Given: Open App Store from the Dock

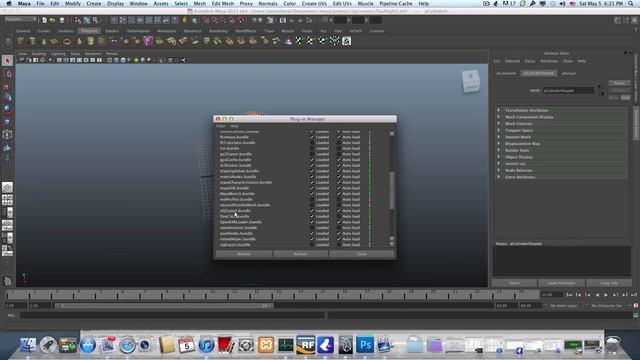Looking at the screenshot, I should 88,345.
